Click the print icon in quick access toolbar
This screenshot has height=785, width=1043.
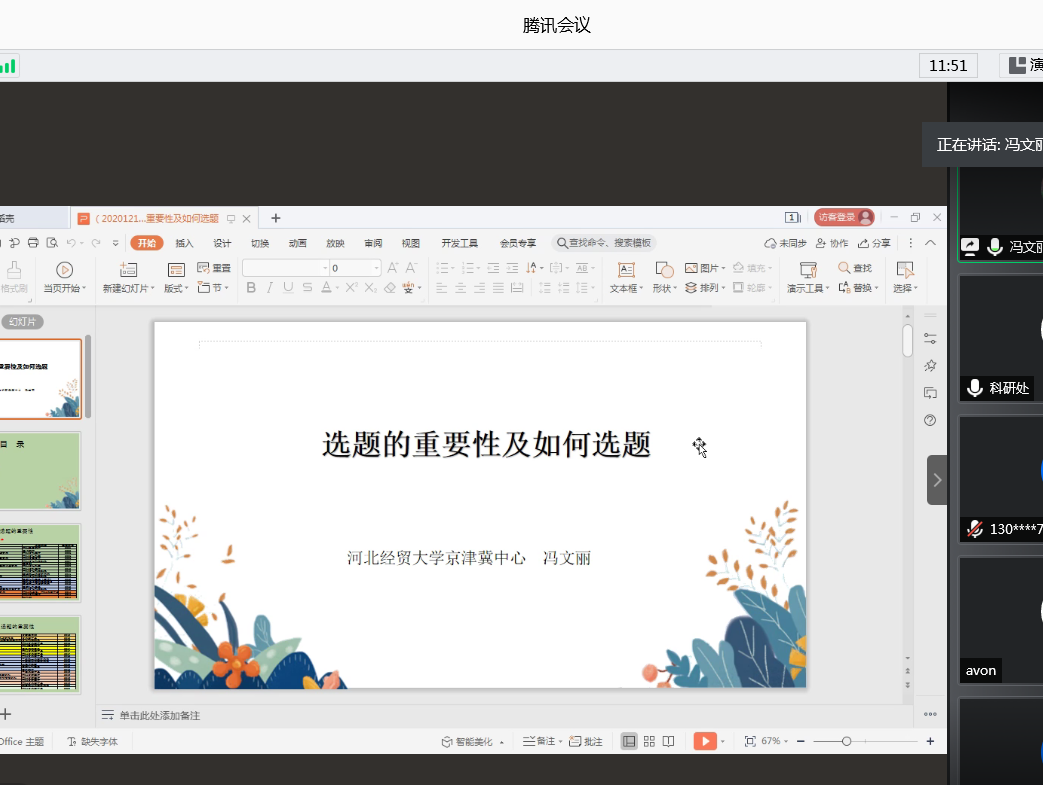[x=33, y=243]
